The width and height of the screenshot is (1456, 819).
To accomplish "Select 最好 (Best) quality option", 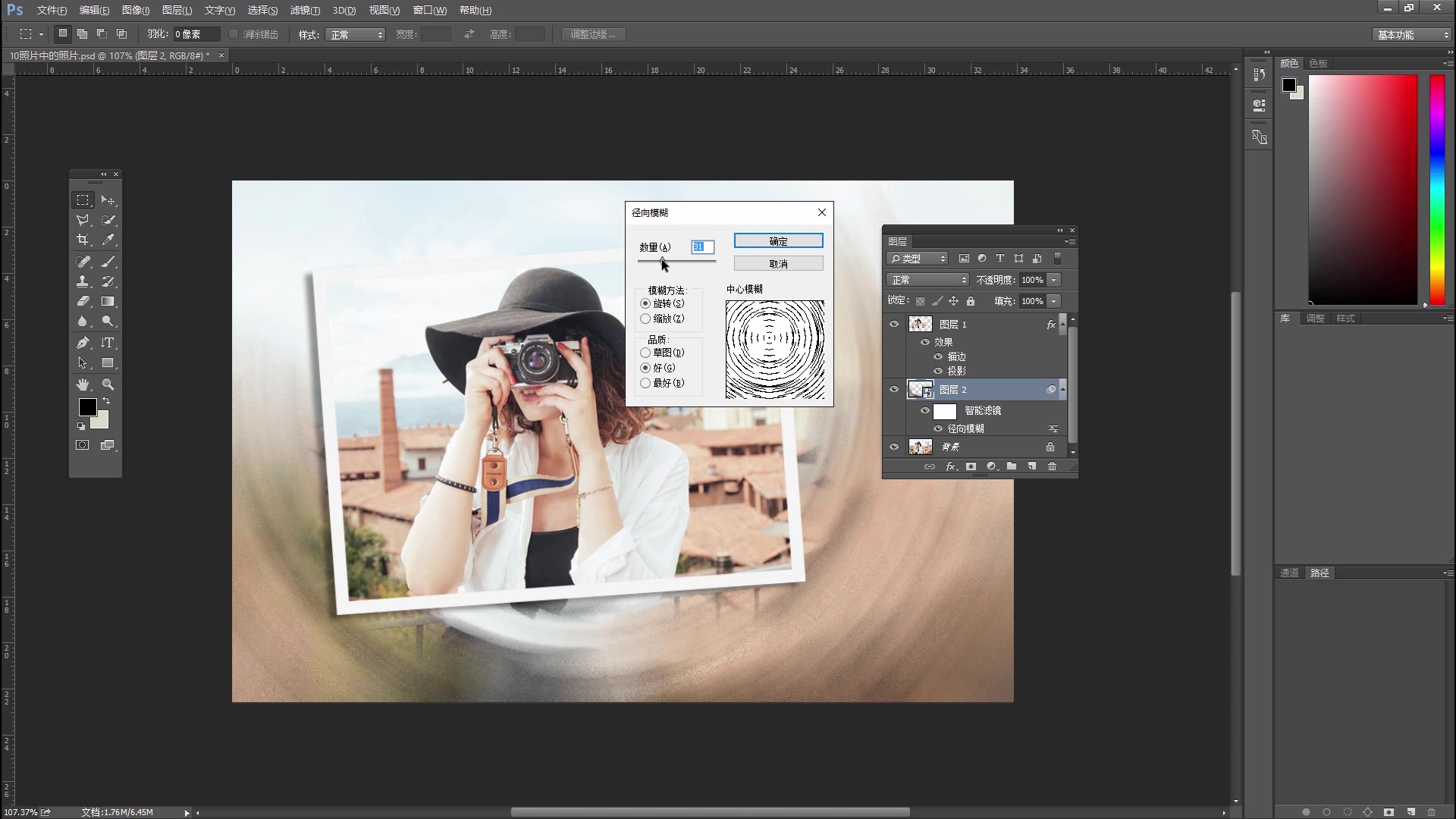I will click(x=645, y=383).
